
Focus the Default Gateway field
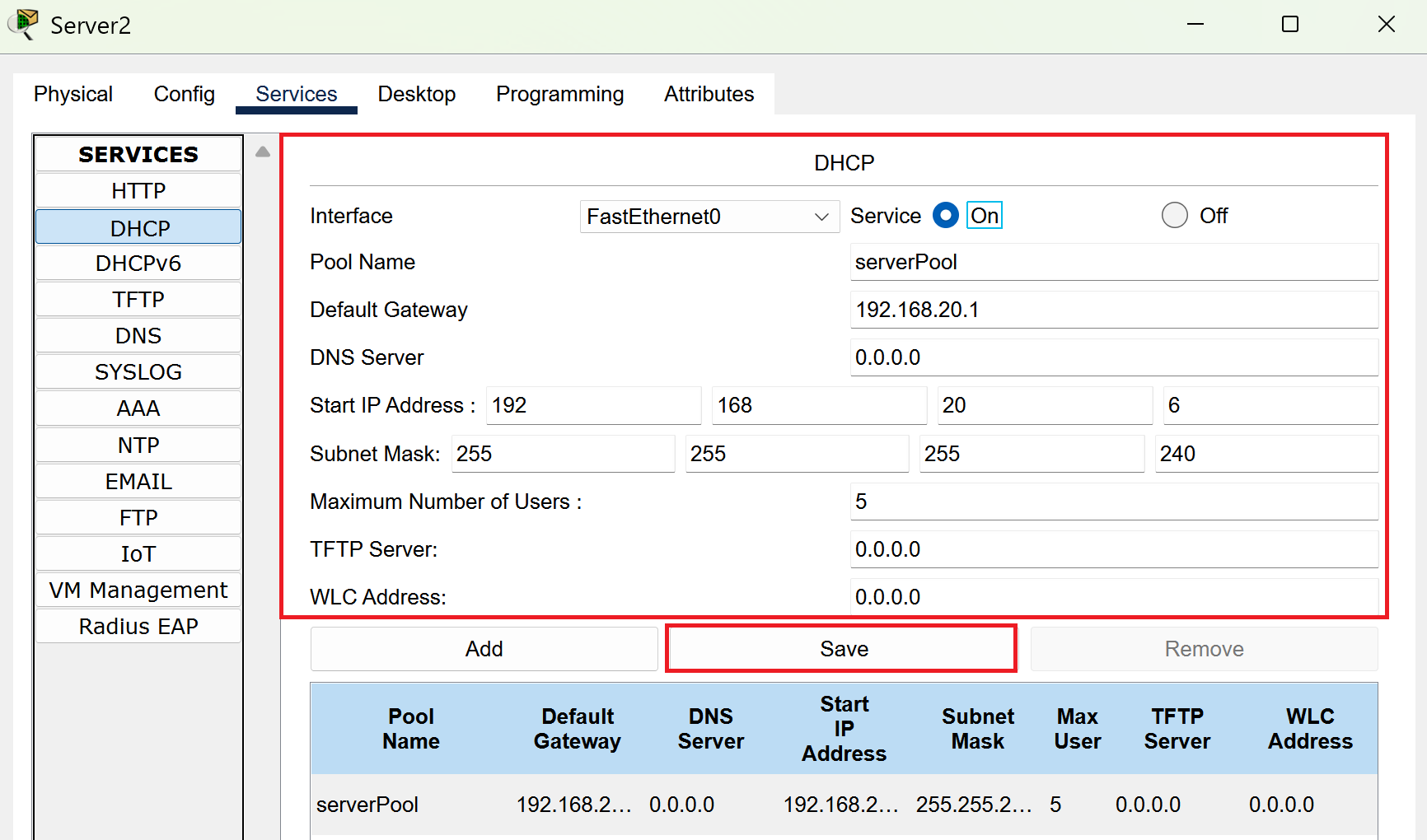(x=1114, y=310)
